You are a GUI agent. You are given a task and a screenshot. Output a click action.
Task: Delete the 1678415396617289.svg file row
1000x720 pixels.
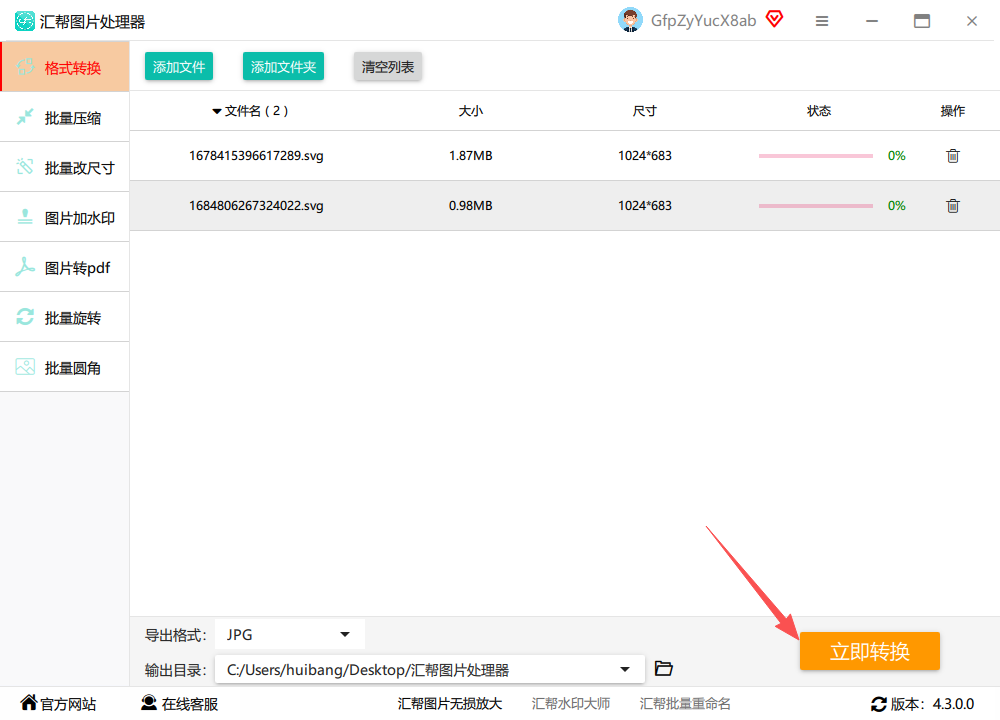tap(952, 156)
